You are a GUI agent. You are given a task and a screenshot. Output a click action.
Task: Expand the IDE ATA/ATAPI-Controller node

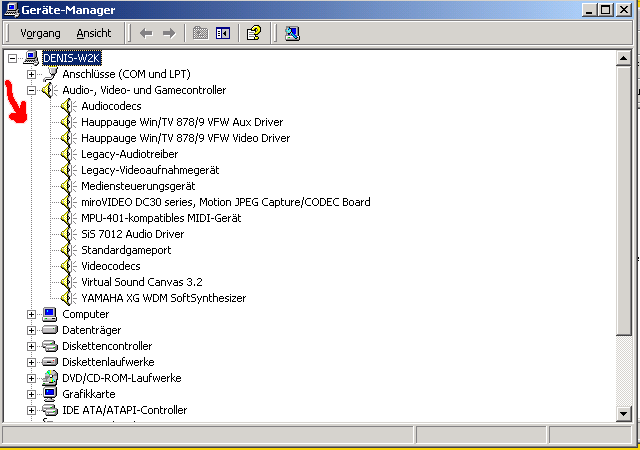point(31,410)
